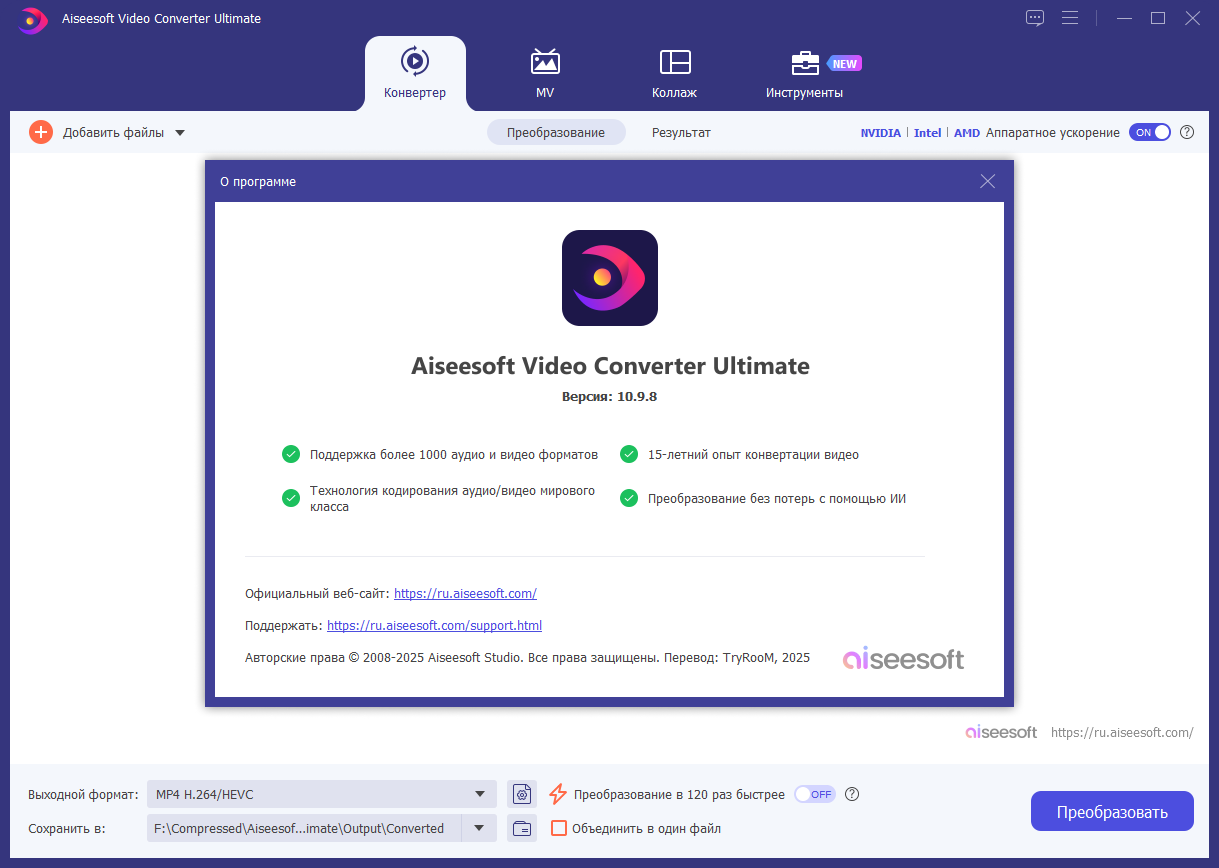
Task: Click the NVIDIA label
Action: [x=881, y=132]
